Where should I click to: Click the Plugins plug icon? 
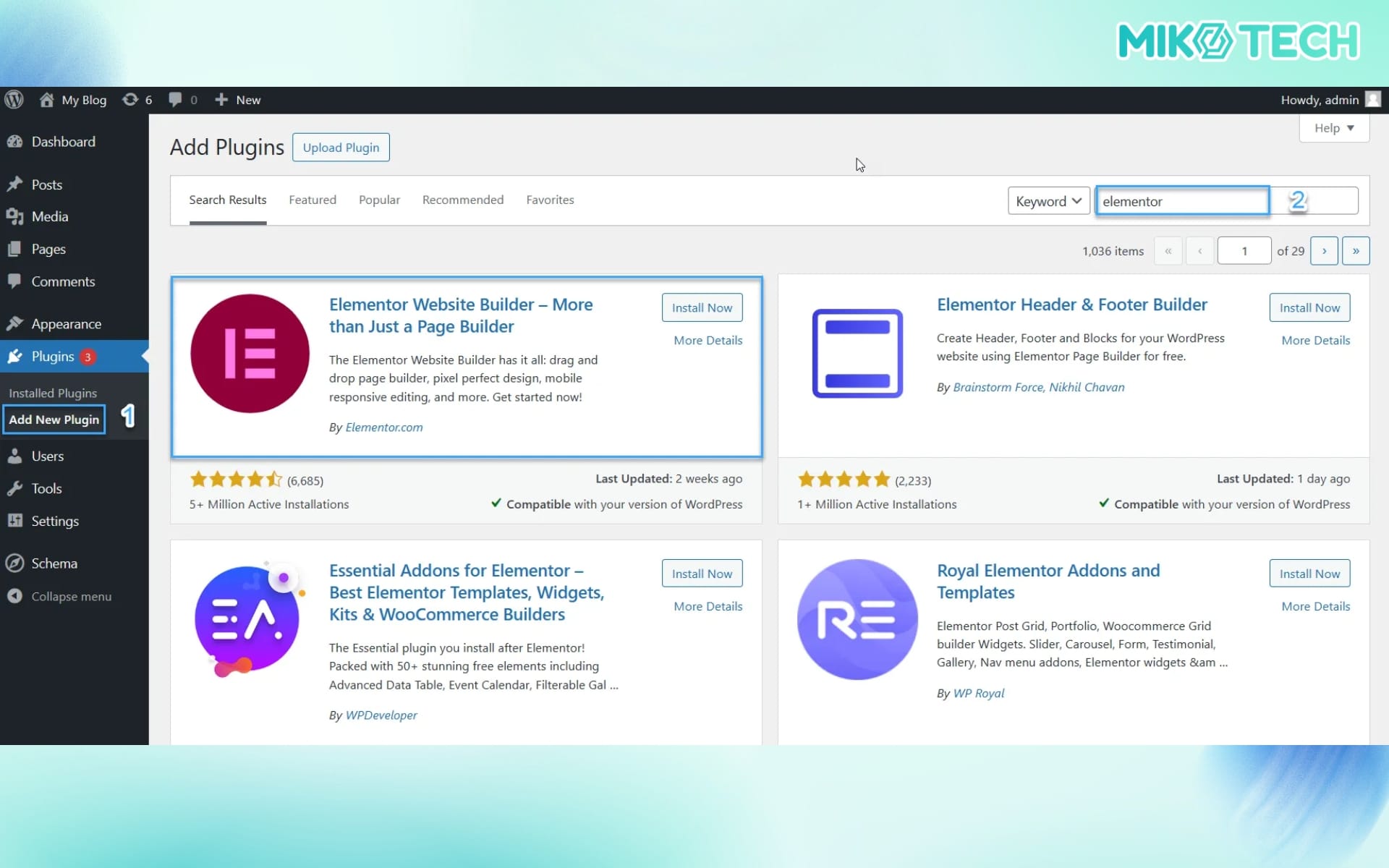point(15,356)
